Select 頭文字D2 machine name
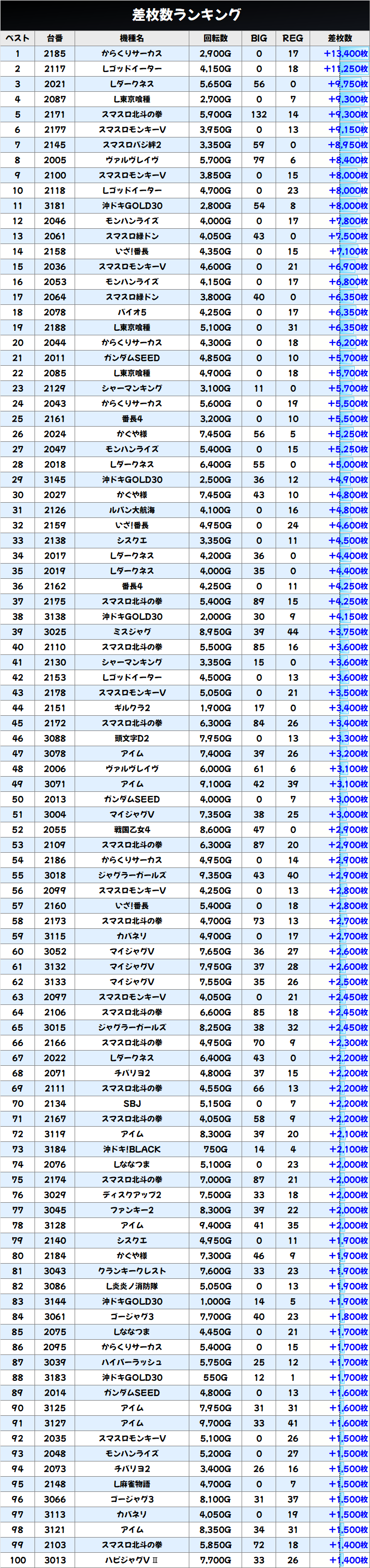The width and height of the screenshot is (370, 1568). click(x=132, y=739)
